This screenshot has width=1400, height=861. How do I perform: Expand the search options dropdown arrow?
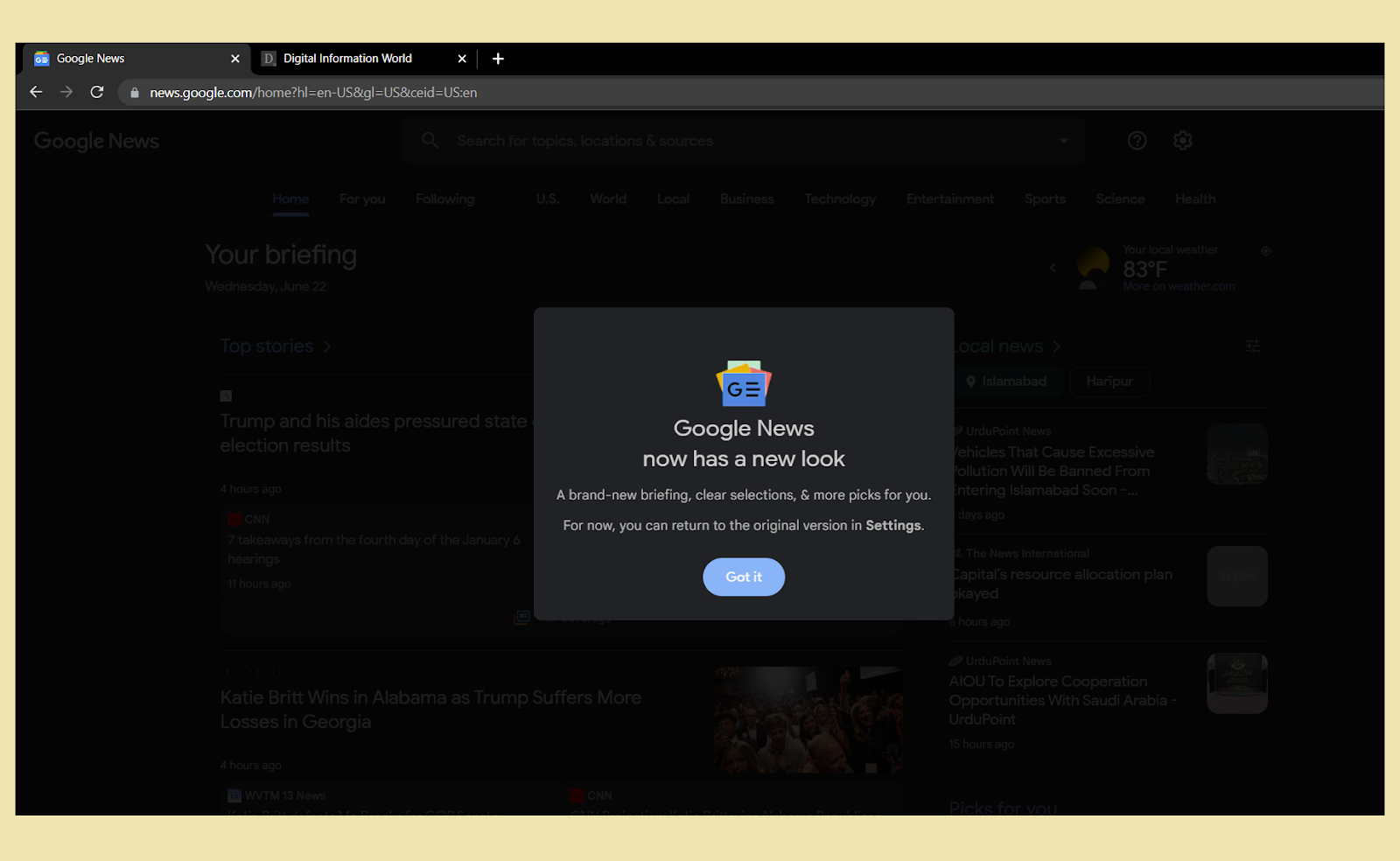click(1064, 140)
